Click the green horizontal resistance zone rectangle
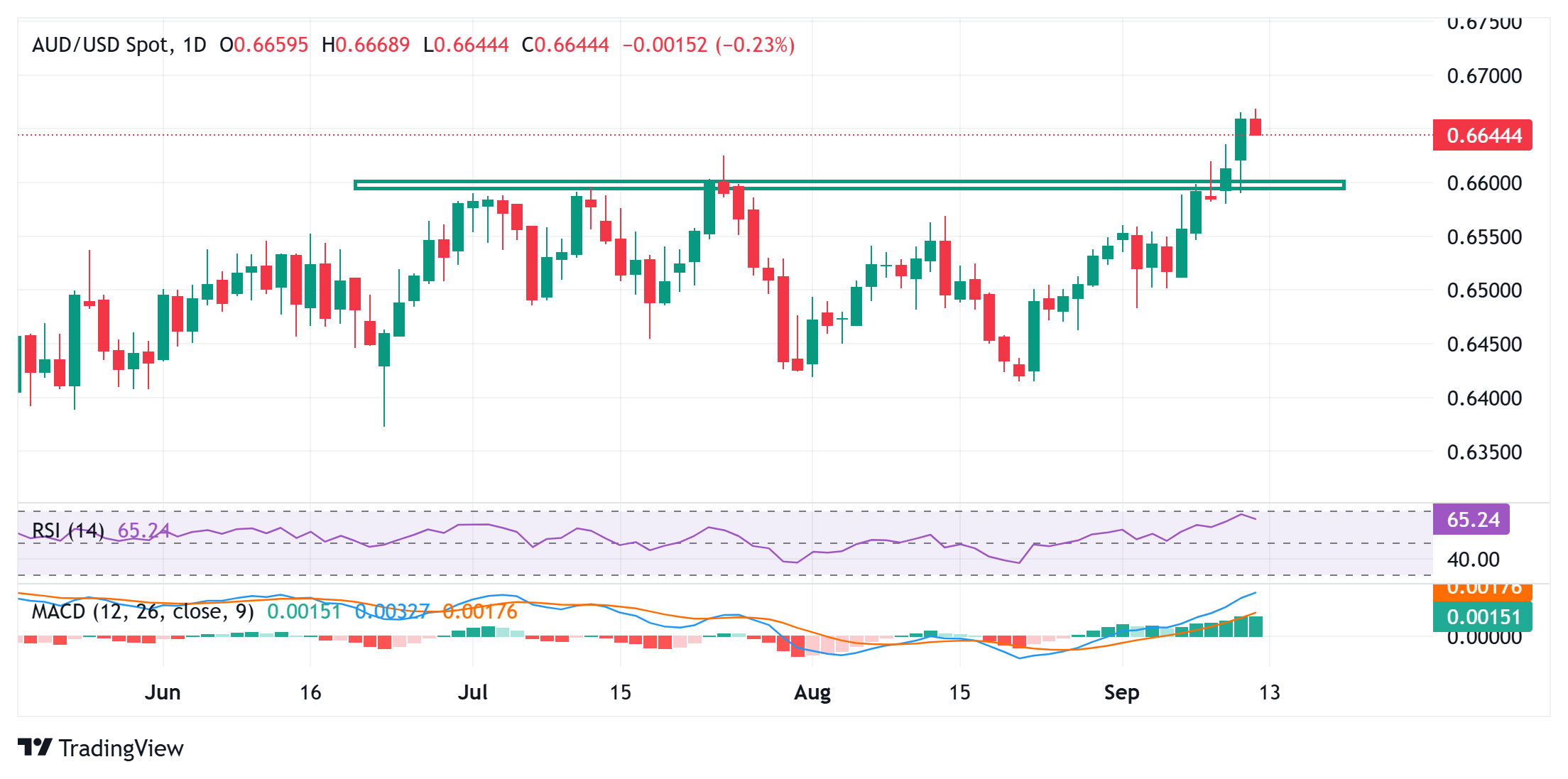Screen dimensions: 1568x779 point(849,185)
